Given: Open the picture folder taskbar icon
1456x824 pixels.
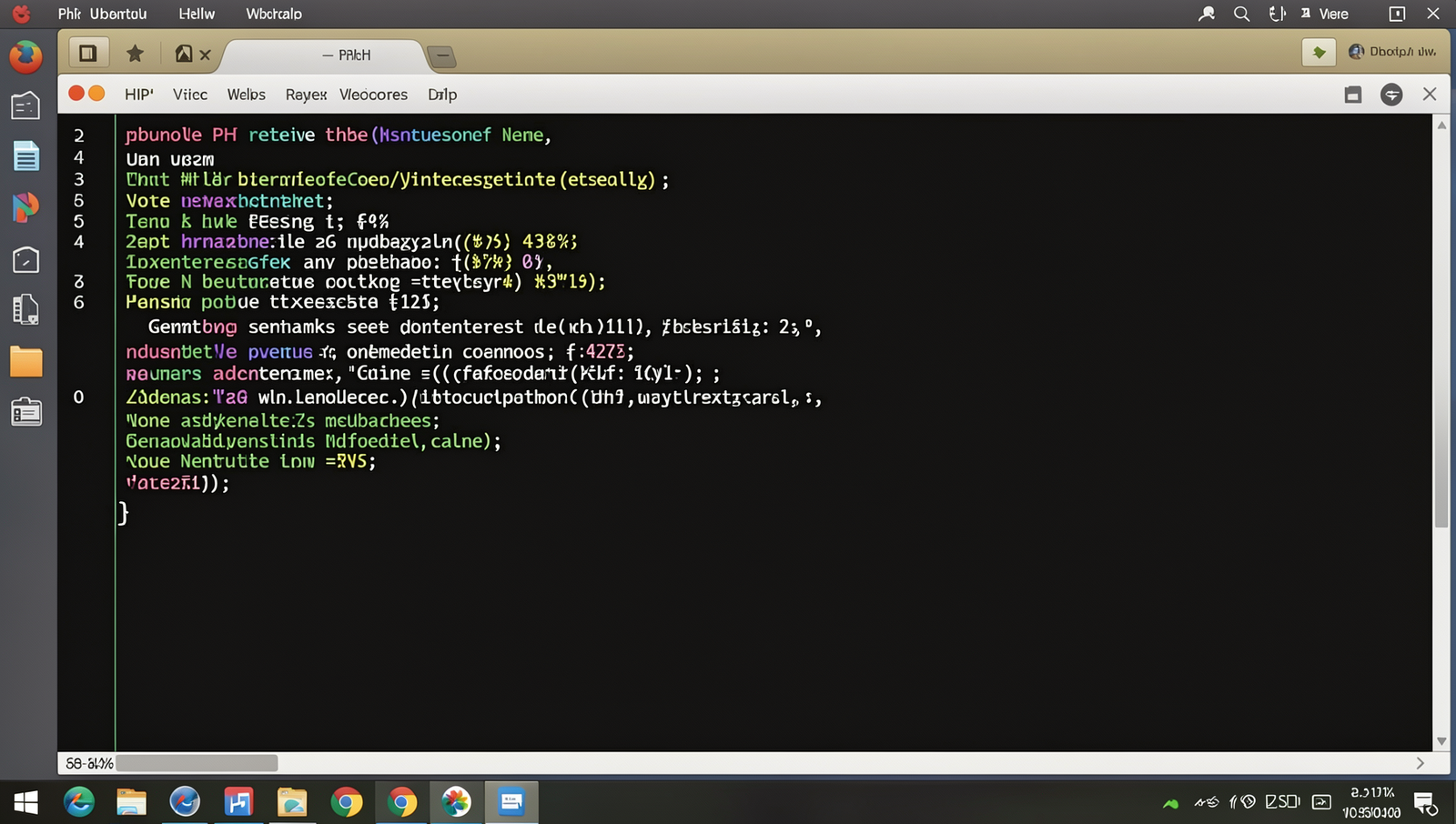Looking at the screenshot, I should [292, 802].
